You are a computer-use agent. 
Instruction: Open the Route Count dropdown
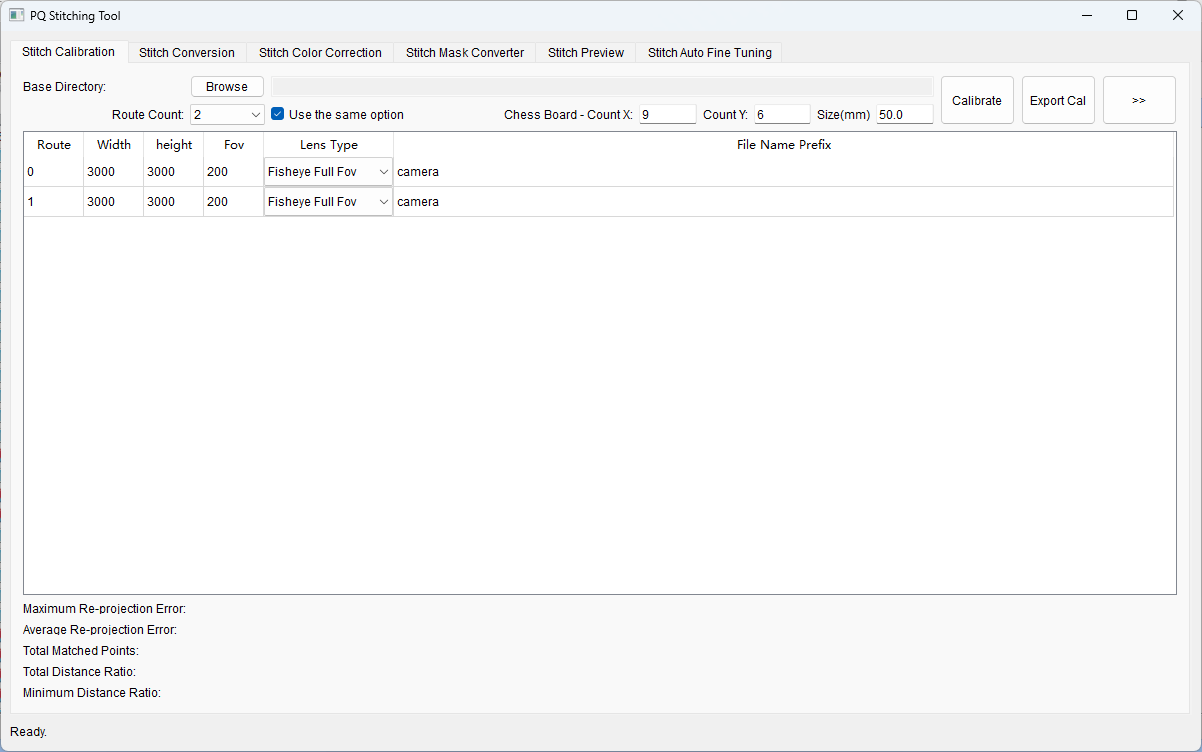[227, 115]
